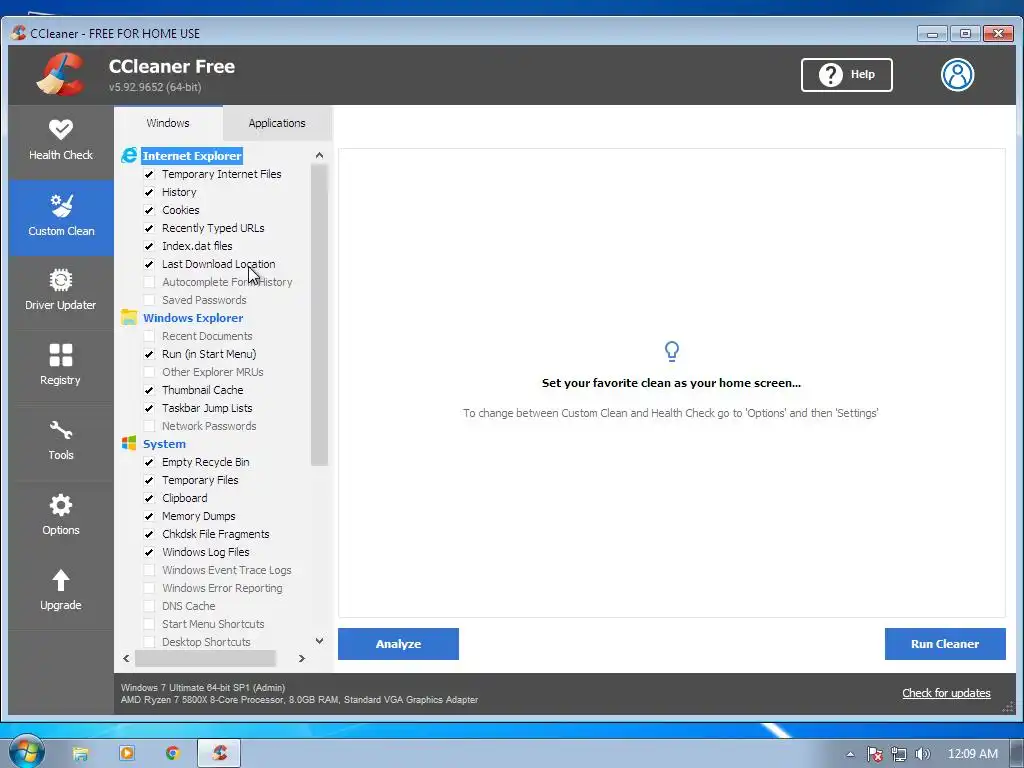Click the Check for updates link
This screenshot has width=1024, height=768.
(946, 693)
